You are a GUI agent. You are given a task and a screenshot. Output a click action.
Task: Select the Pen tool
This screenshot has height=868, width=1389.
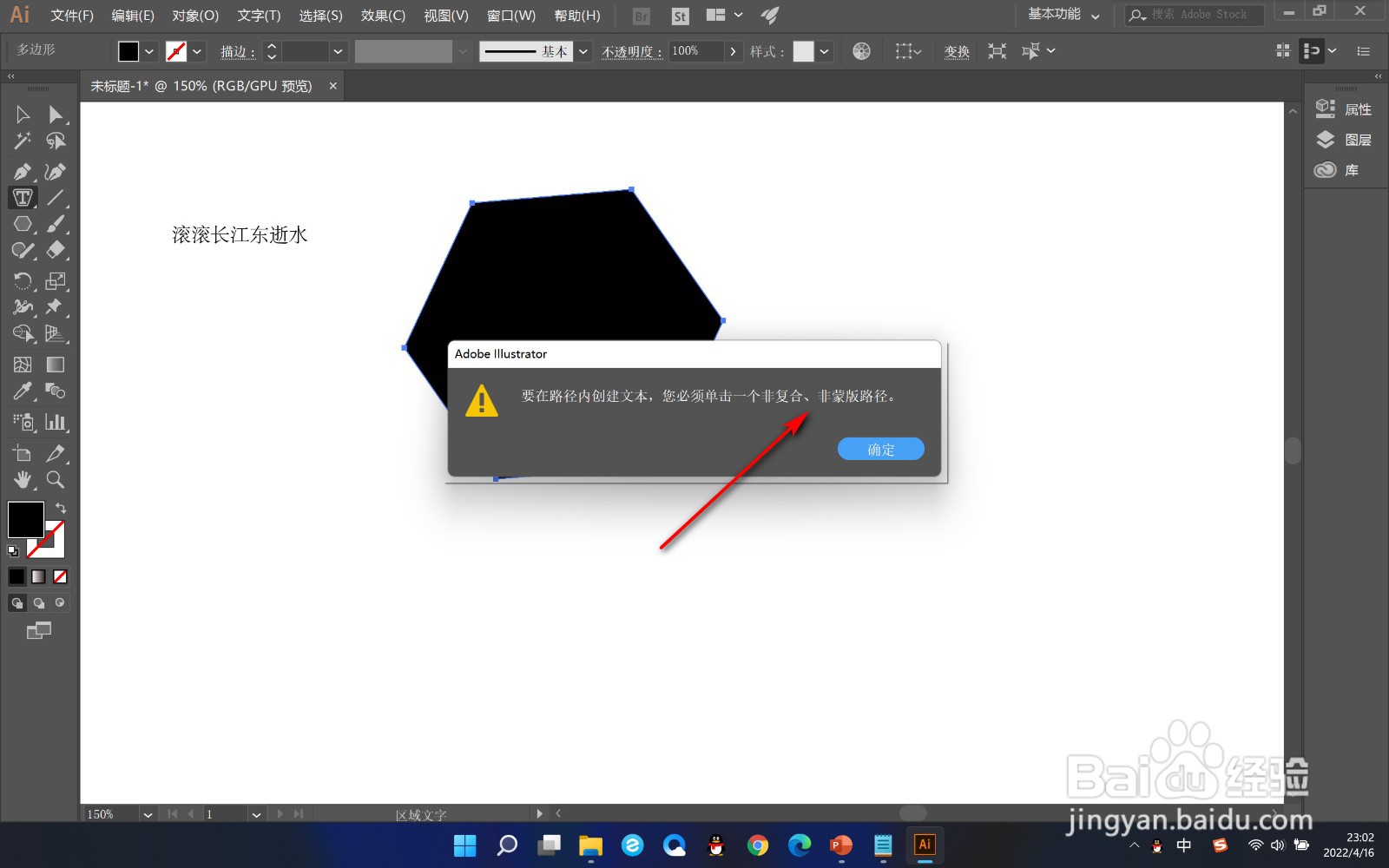[x=23, y=172]
